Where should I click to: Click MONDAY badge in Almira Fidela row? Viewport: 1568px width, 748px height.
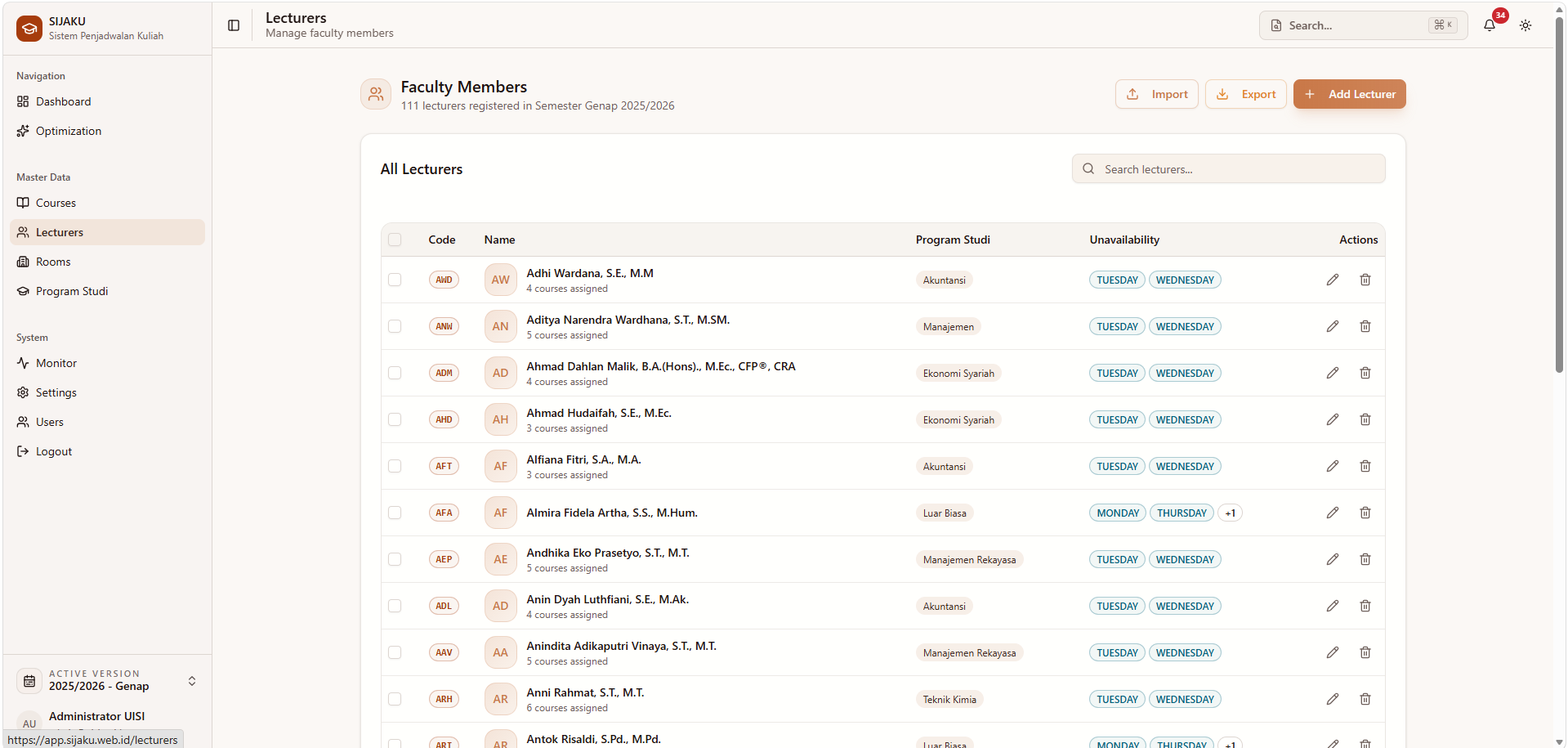coord(1117,513)
